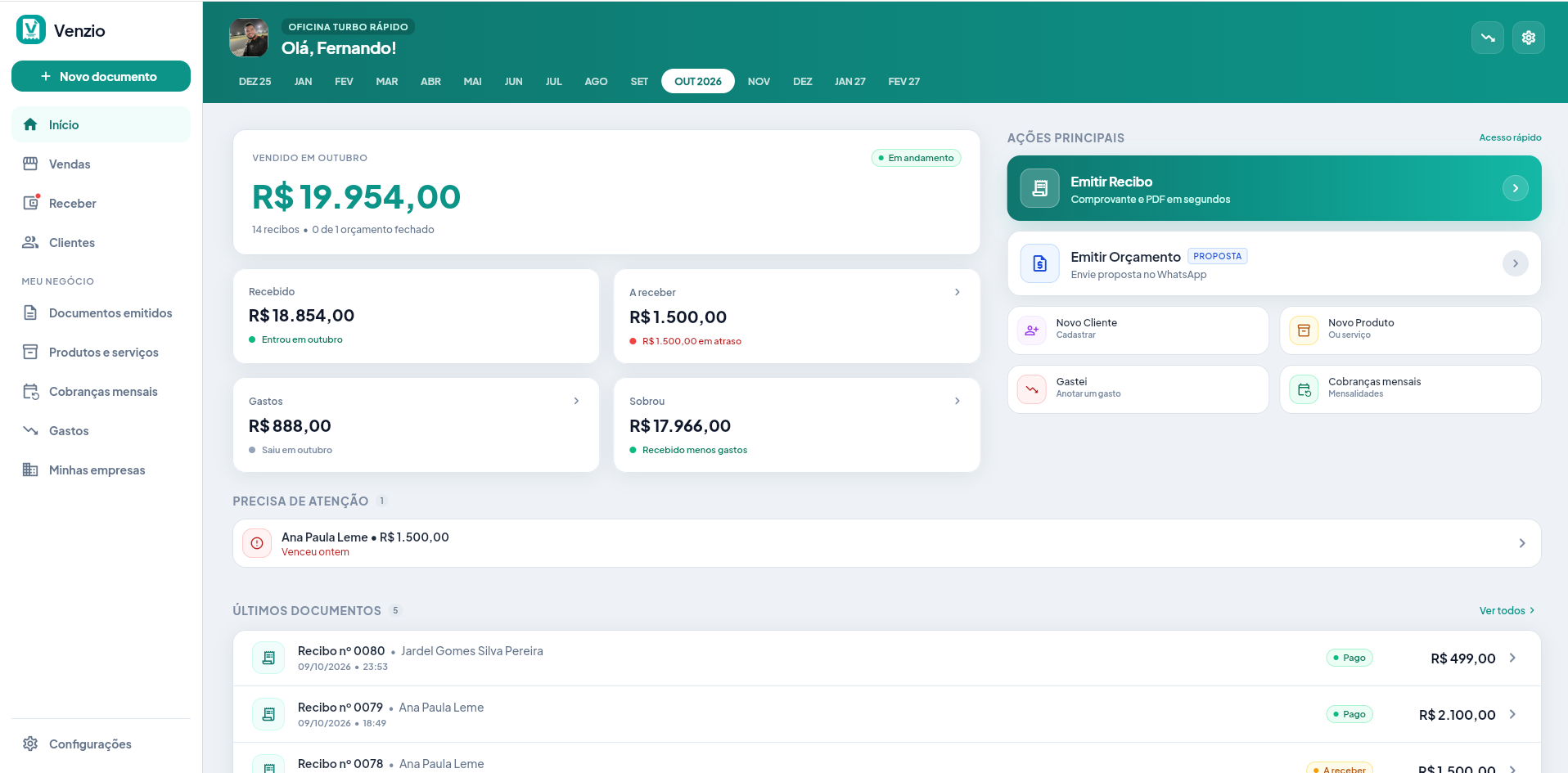The image size is (1568, 773).
Task: Open the Ver todos link
Action: tap(1507, 611)
